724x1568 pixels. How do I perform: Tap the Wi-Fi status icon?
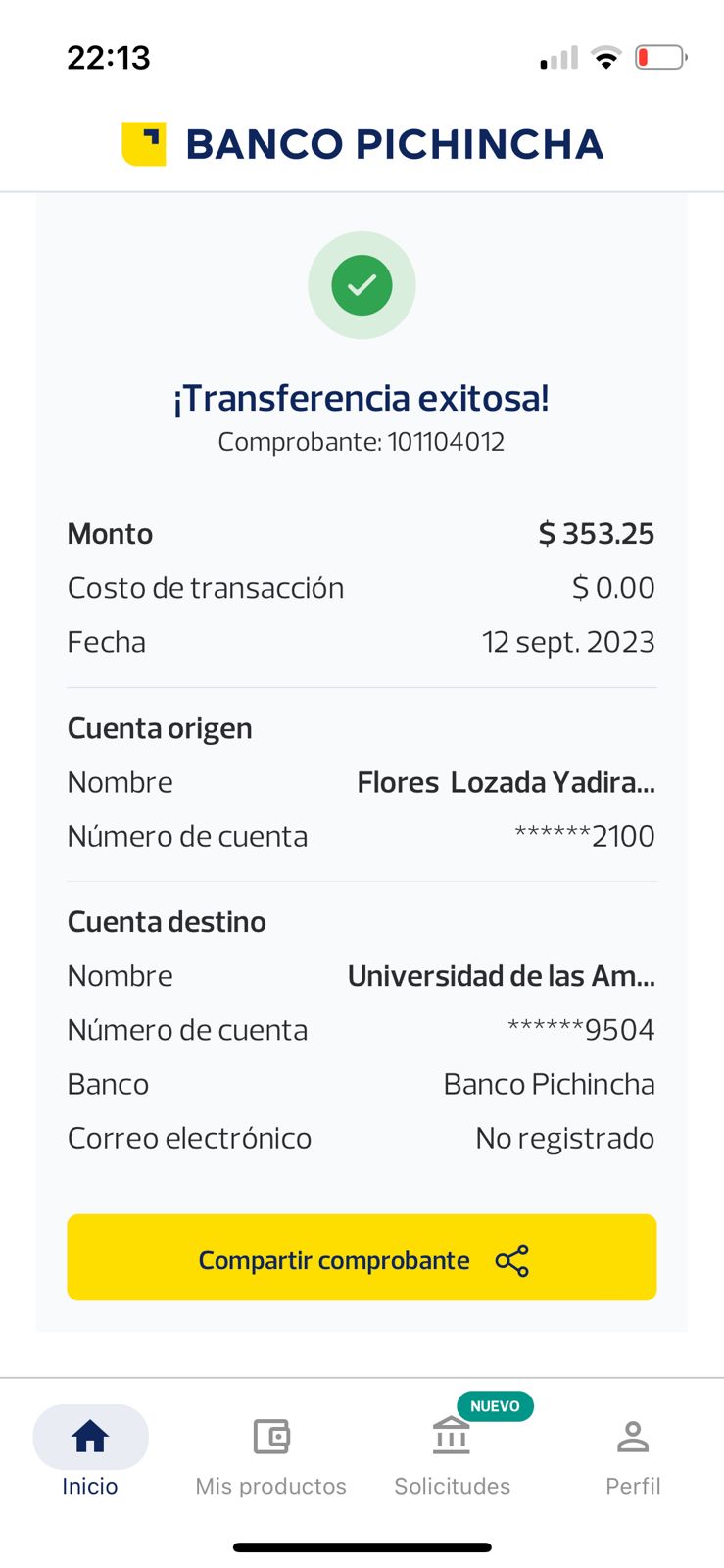(607, 58)
